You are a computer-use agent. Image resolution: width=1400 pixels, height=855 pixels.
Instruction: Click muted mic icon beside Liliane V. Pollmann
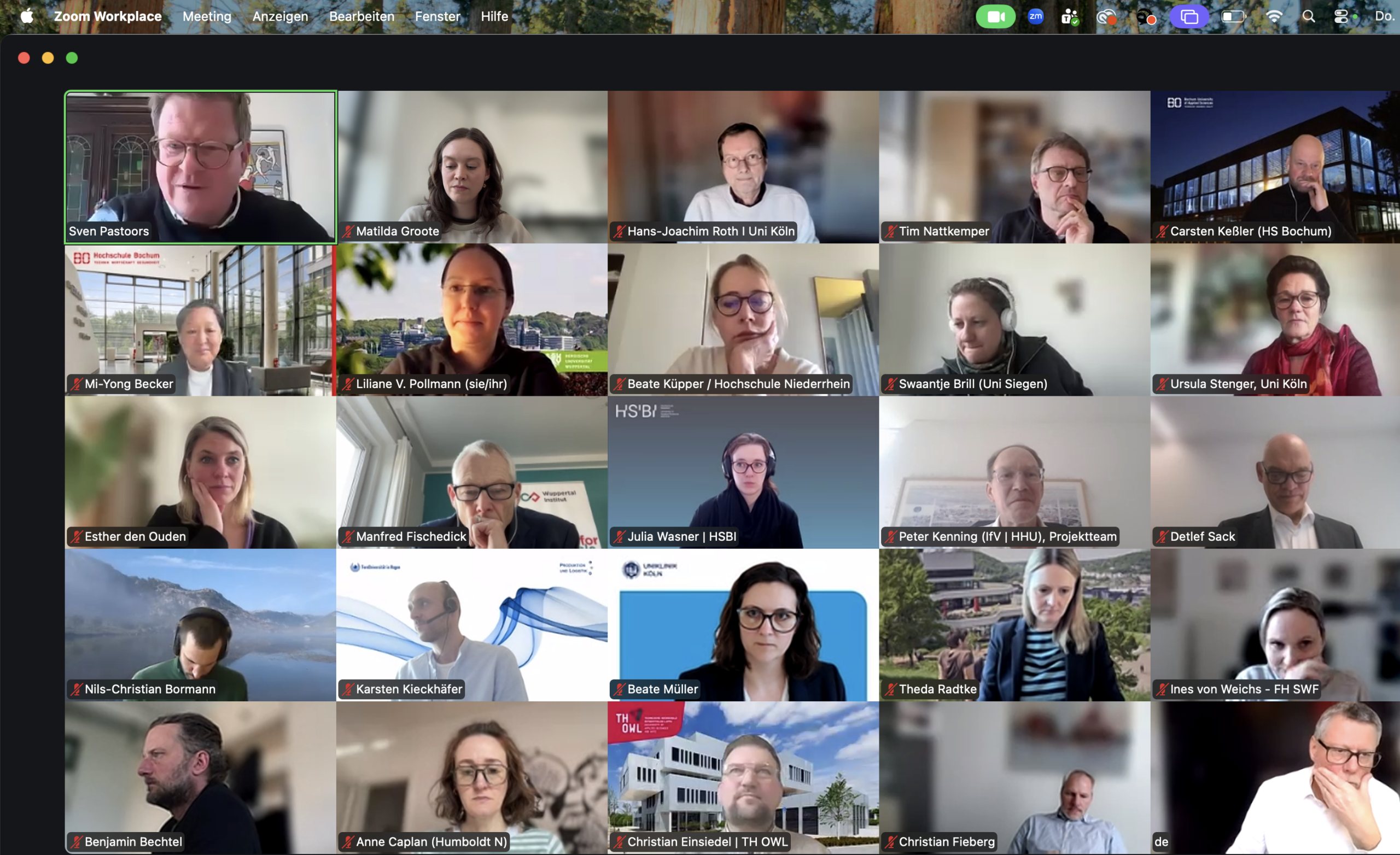coord(348,384)
